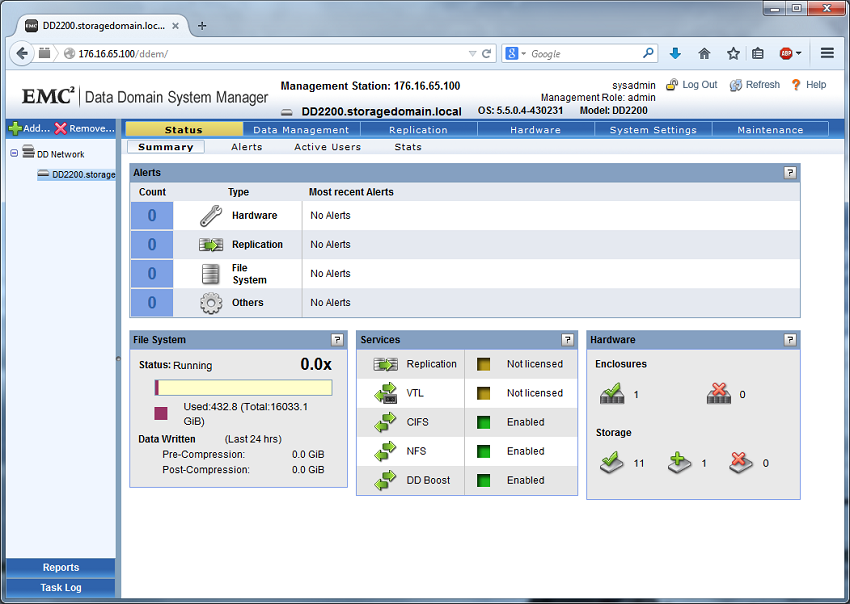Switch to the Status tab
Screen dimensions: 850x604
[184, 130]
